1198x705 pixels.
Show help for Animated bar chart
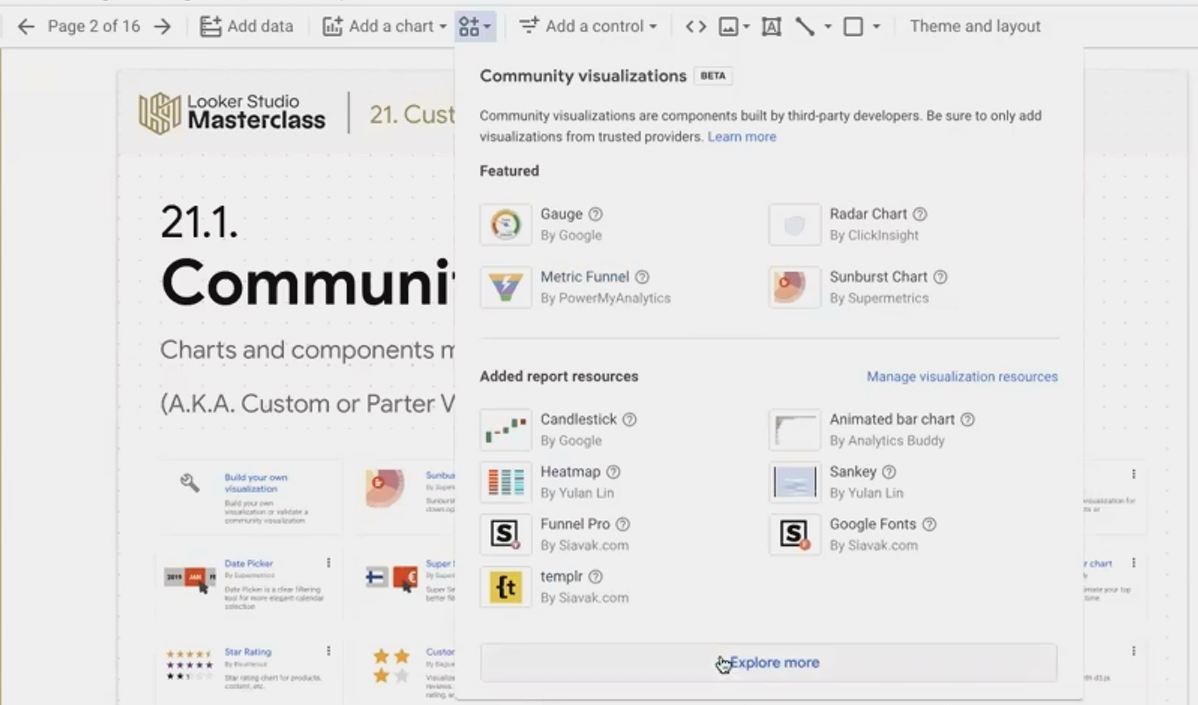tap(967, 419)
